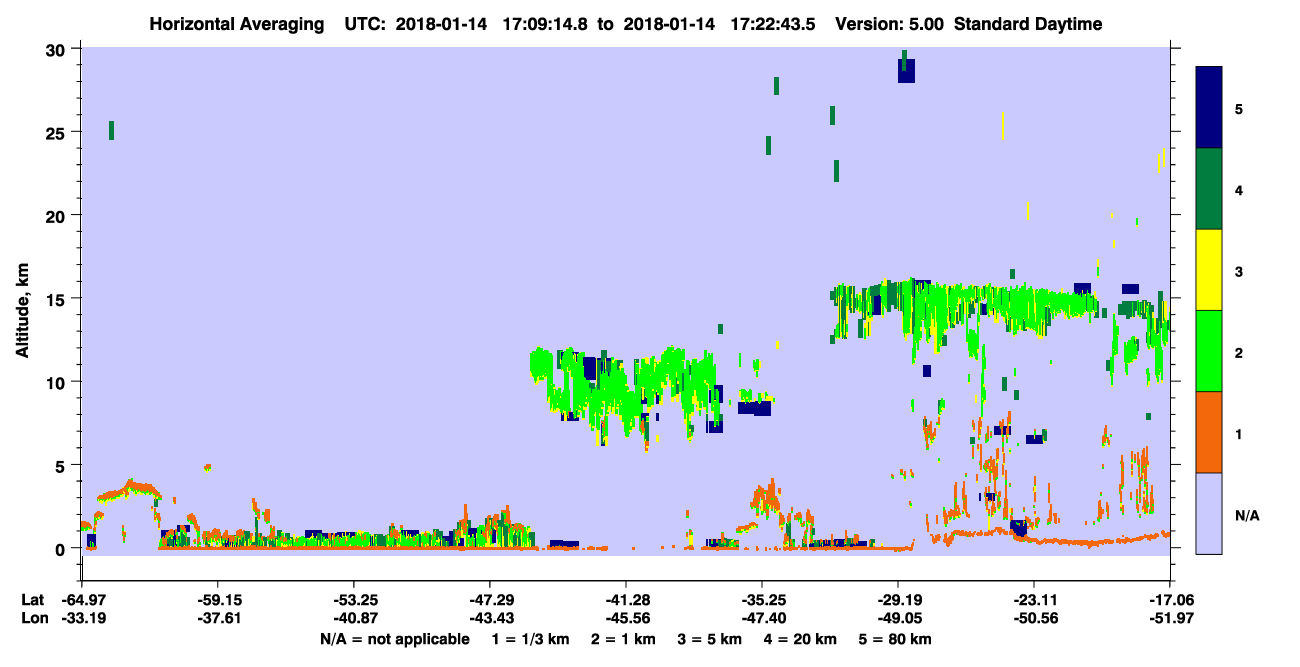Click the 15 altitude tick label
Viewport: 1300px width, 667px height.
(x=58, y=299)
